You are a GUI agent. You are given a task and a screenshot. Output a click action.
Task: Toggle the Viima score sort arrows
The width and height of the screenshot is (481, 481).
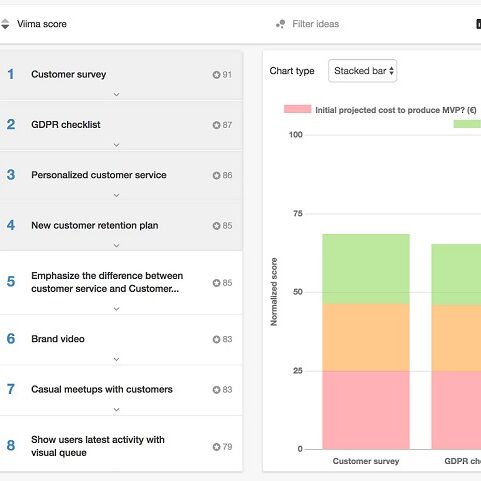[x=5, y=24]
